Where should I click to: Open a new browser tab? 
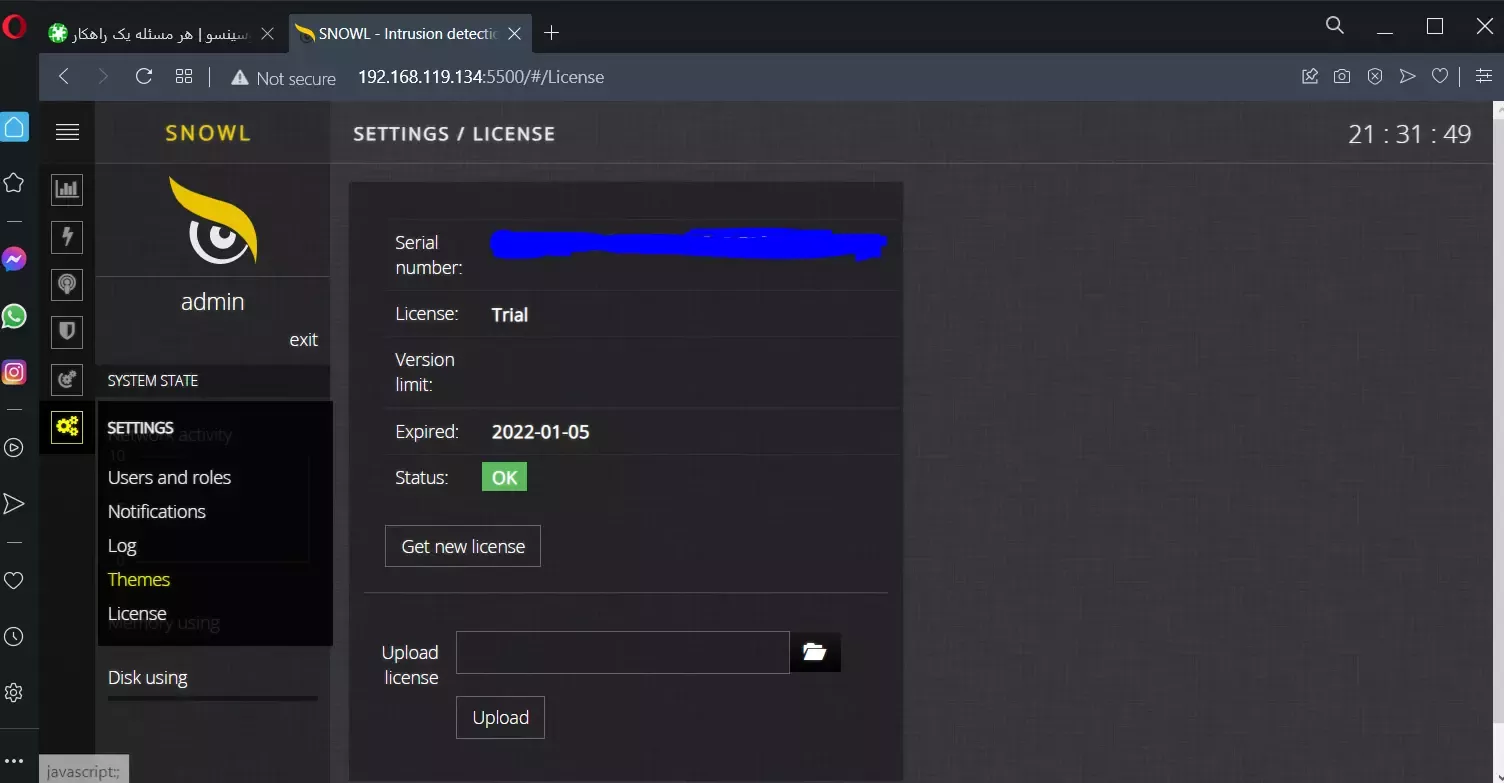551,33
